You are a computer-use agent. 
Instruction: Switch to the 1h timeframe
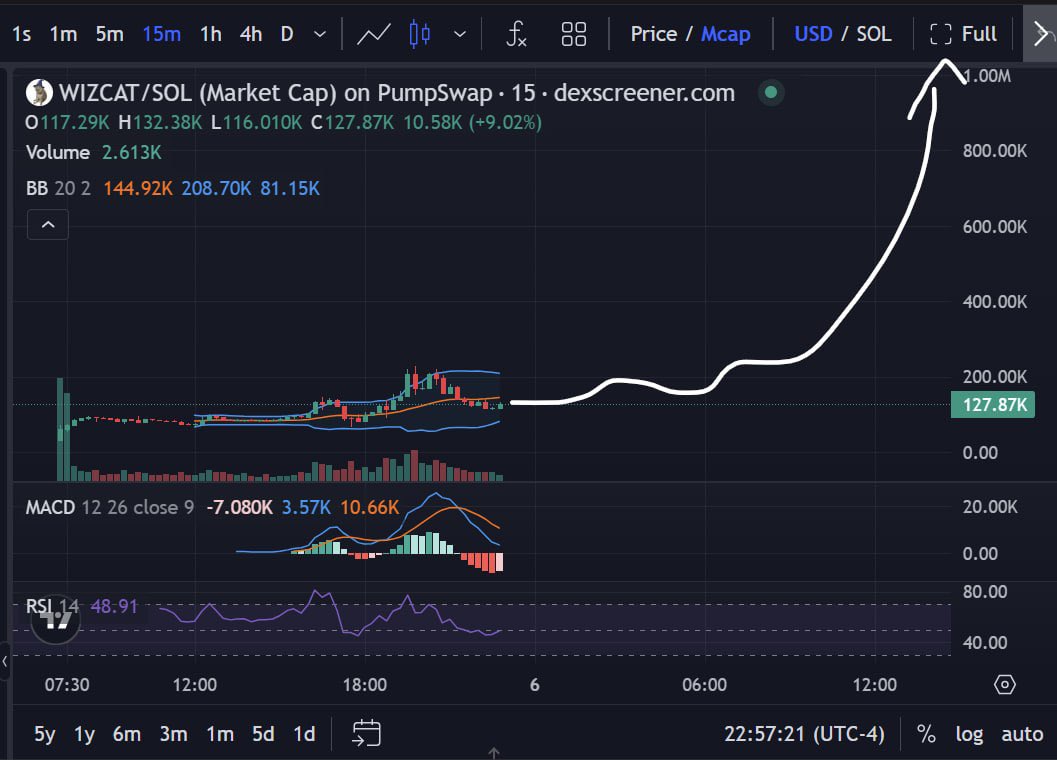(x=210, y=34)
